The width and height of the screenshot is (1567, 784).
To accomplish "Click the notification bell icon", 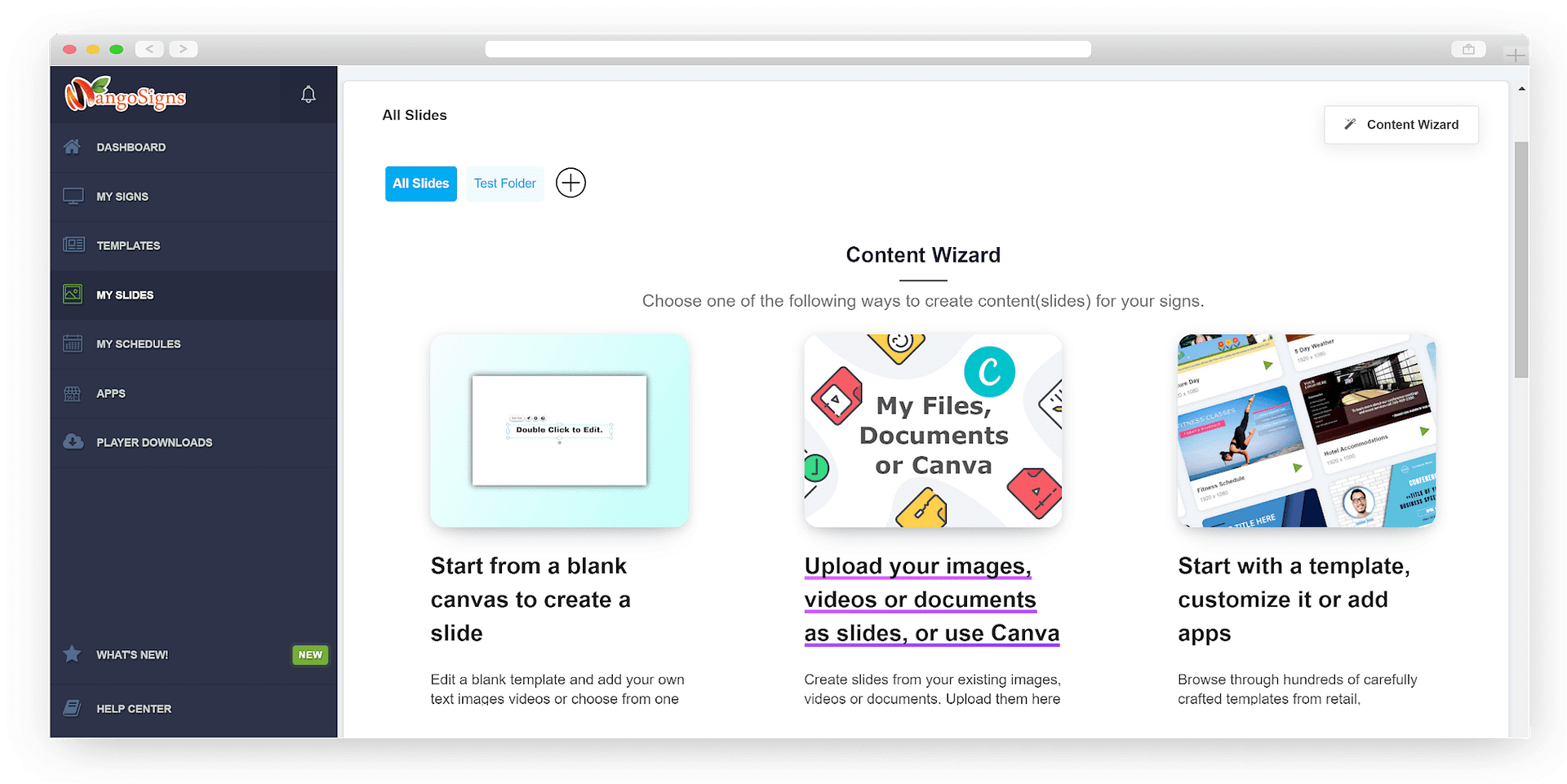I will click(308, 95).
